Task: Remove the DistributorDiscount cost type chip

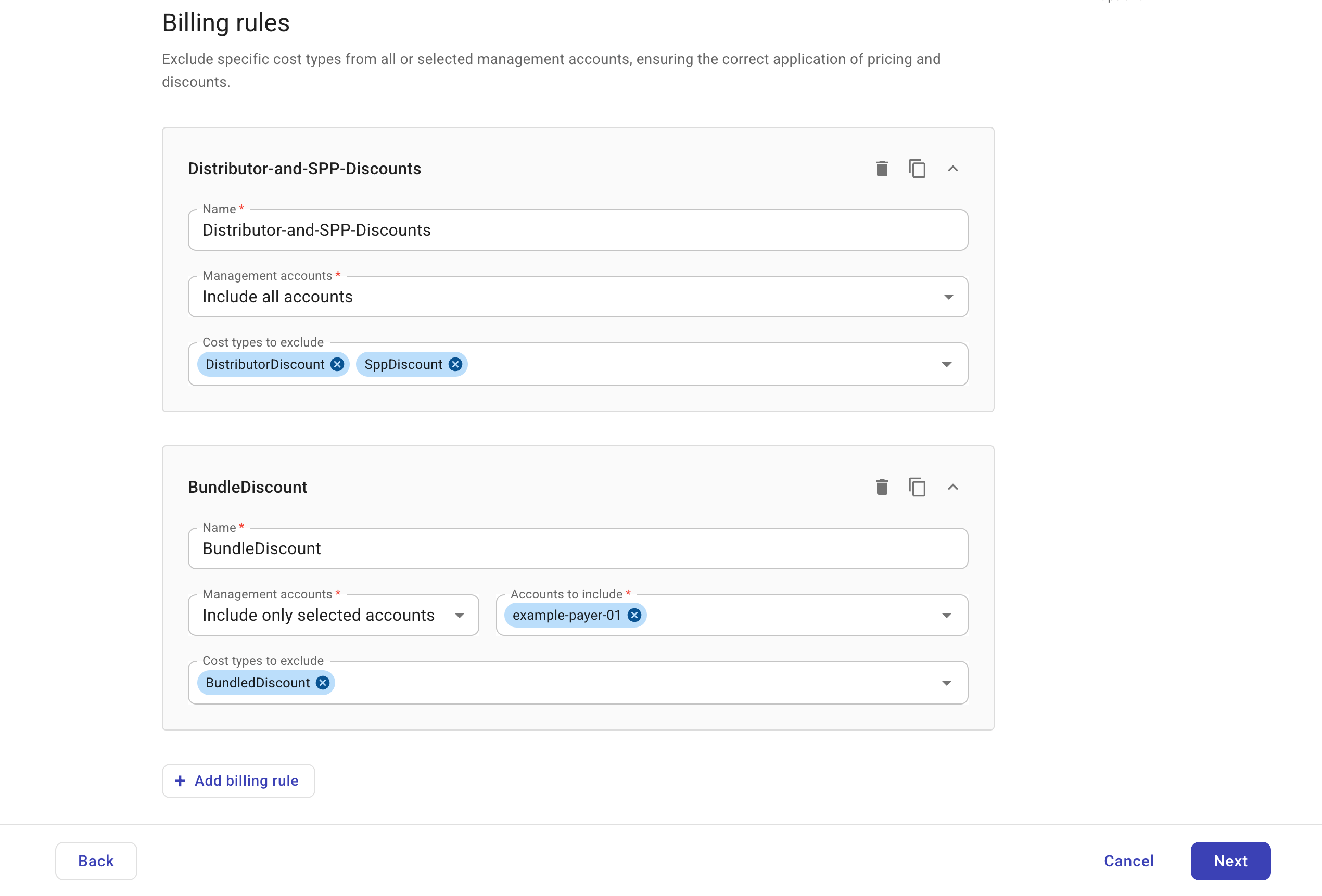Action: (337, 364)
